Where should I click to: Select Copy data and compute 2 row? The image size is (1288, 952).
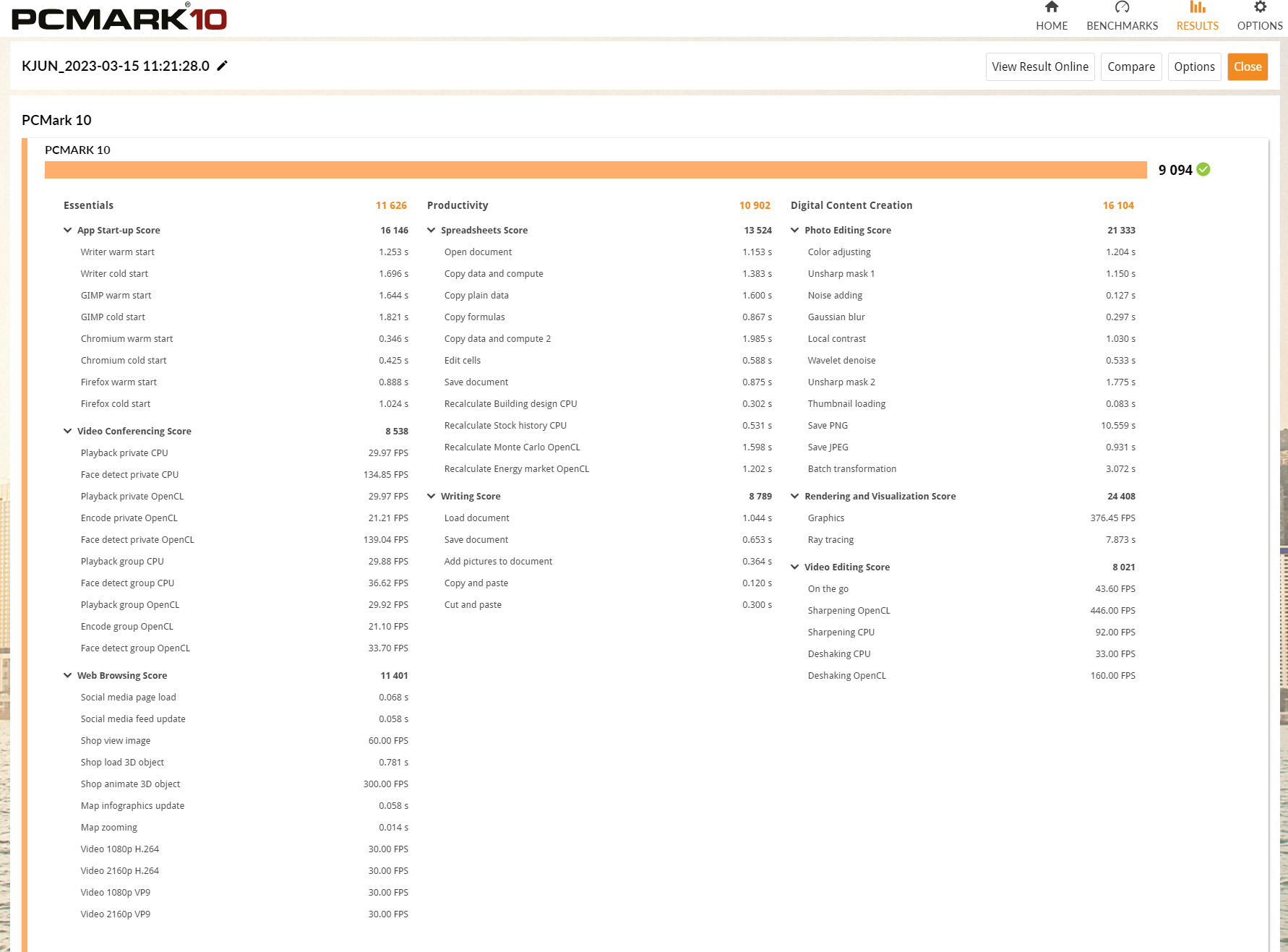(608, 338)
